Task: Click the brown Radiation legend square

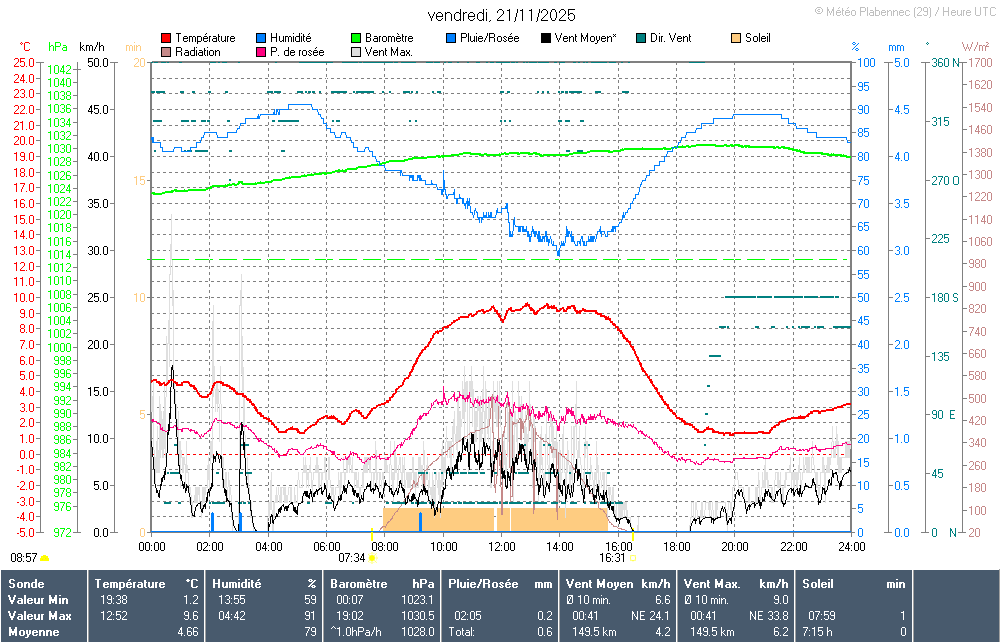Action: pos(166,52)
